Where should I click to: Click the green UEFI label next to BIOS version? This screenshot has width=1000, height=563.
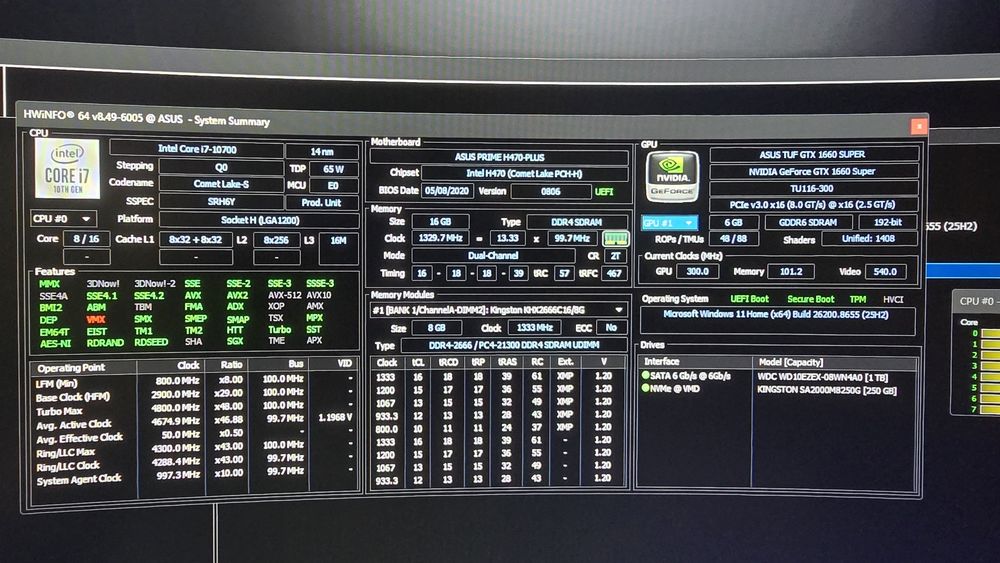click(x=604, y=191)
